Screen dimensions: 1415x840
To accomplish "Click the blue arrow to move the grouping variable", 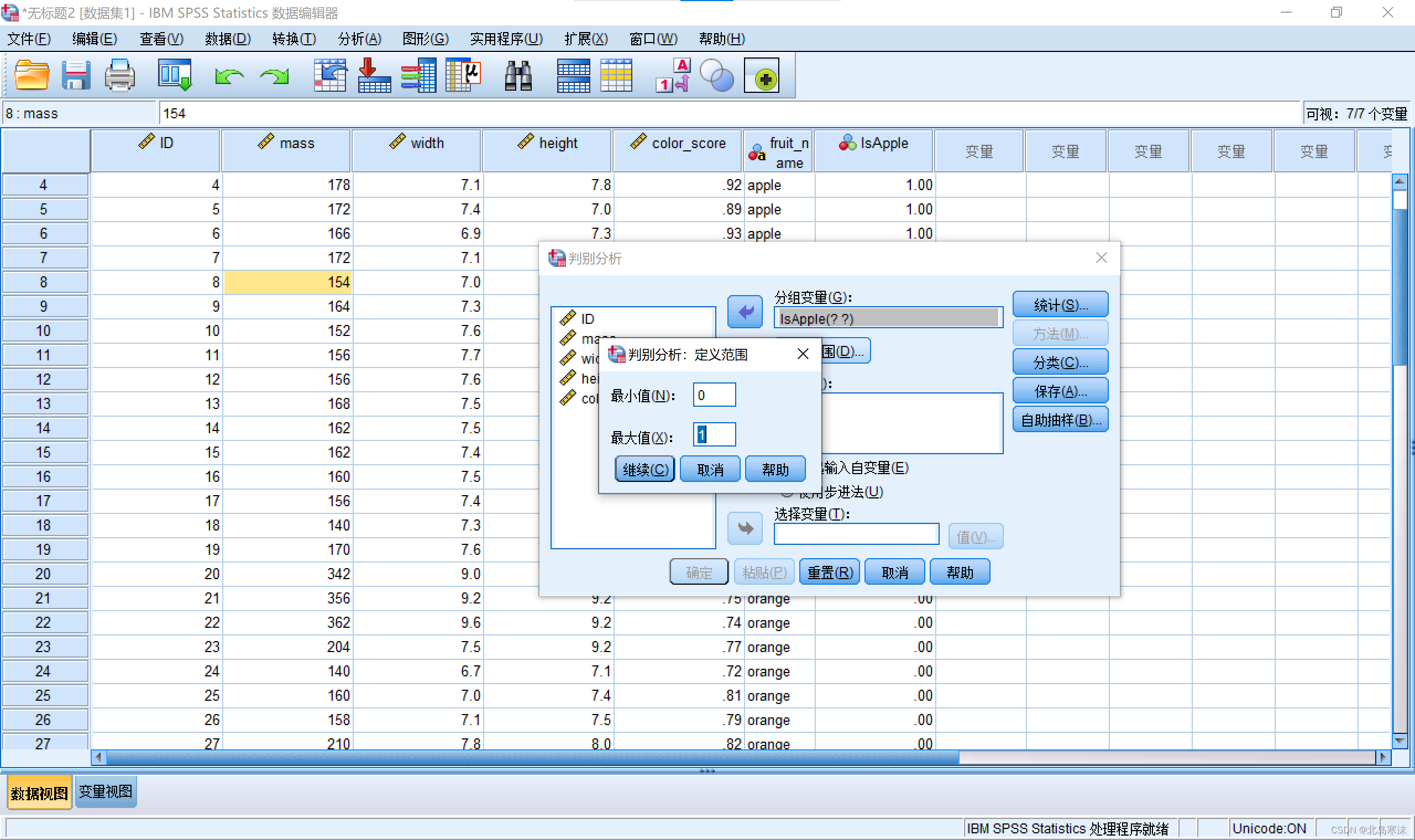I will click(x=745, y=312).
